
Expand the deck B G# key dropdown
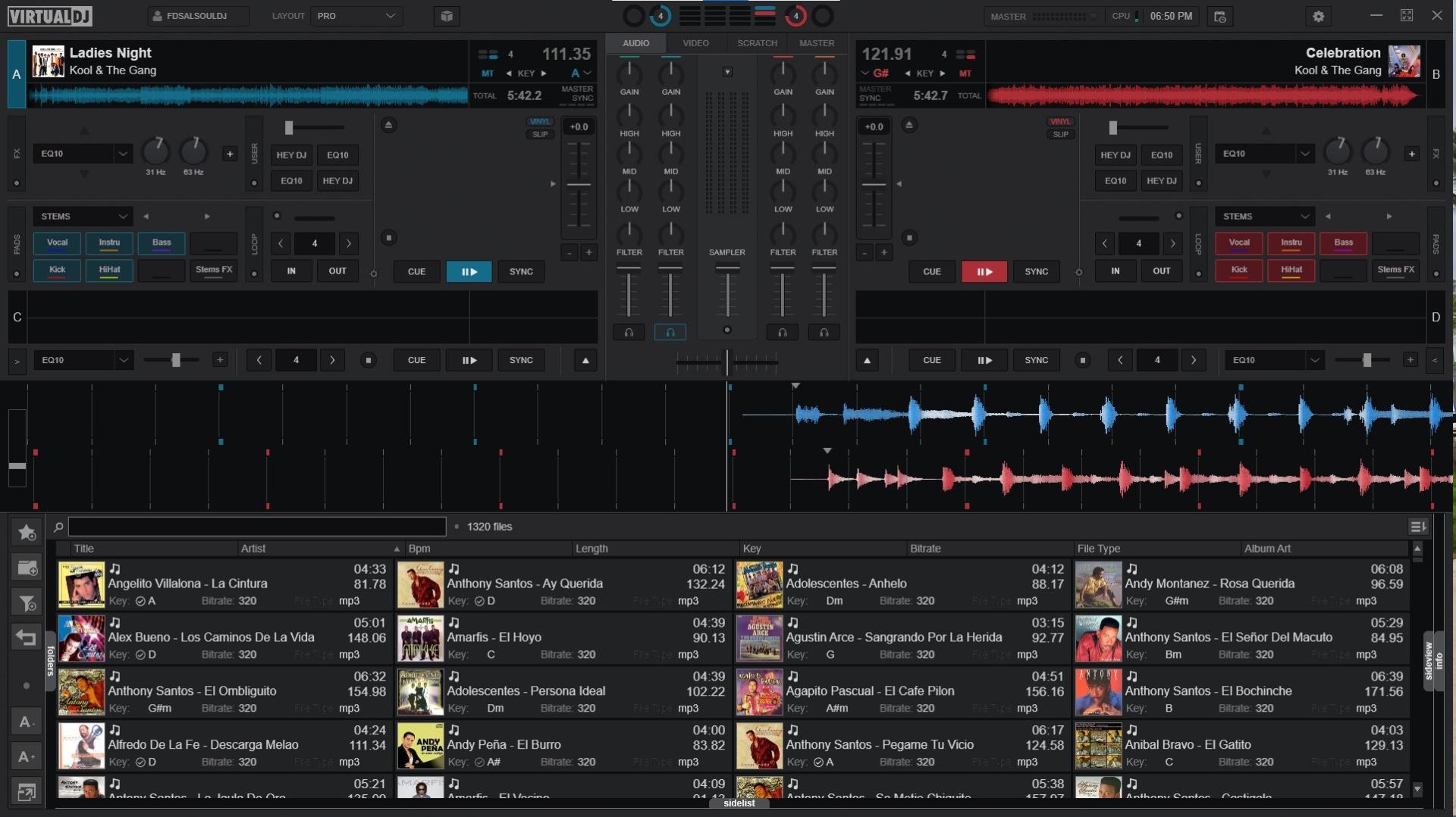(875, 74)
